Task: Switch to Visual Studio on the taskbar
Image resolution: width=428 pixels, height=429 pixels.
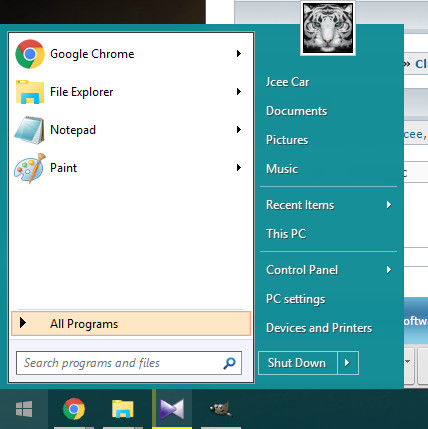Action: click(x=172, y=409)
